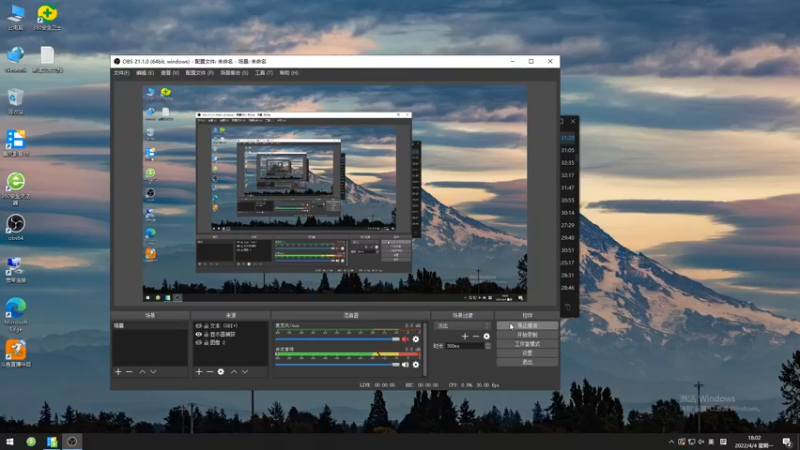Click the transition duration 300ms field
The width and height of the screenshot is (800, 450).
click(465, 346)
